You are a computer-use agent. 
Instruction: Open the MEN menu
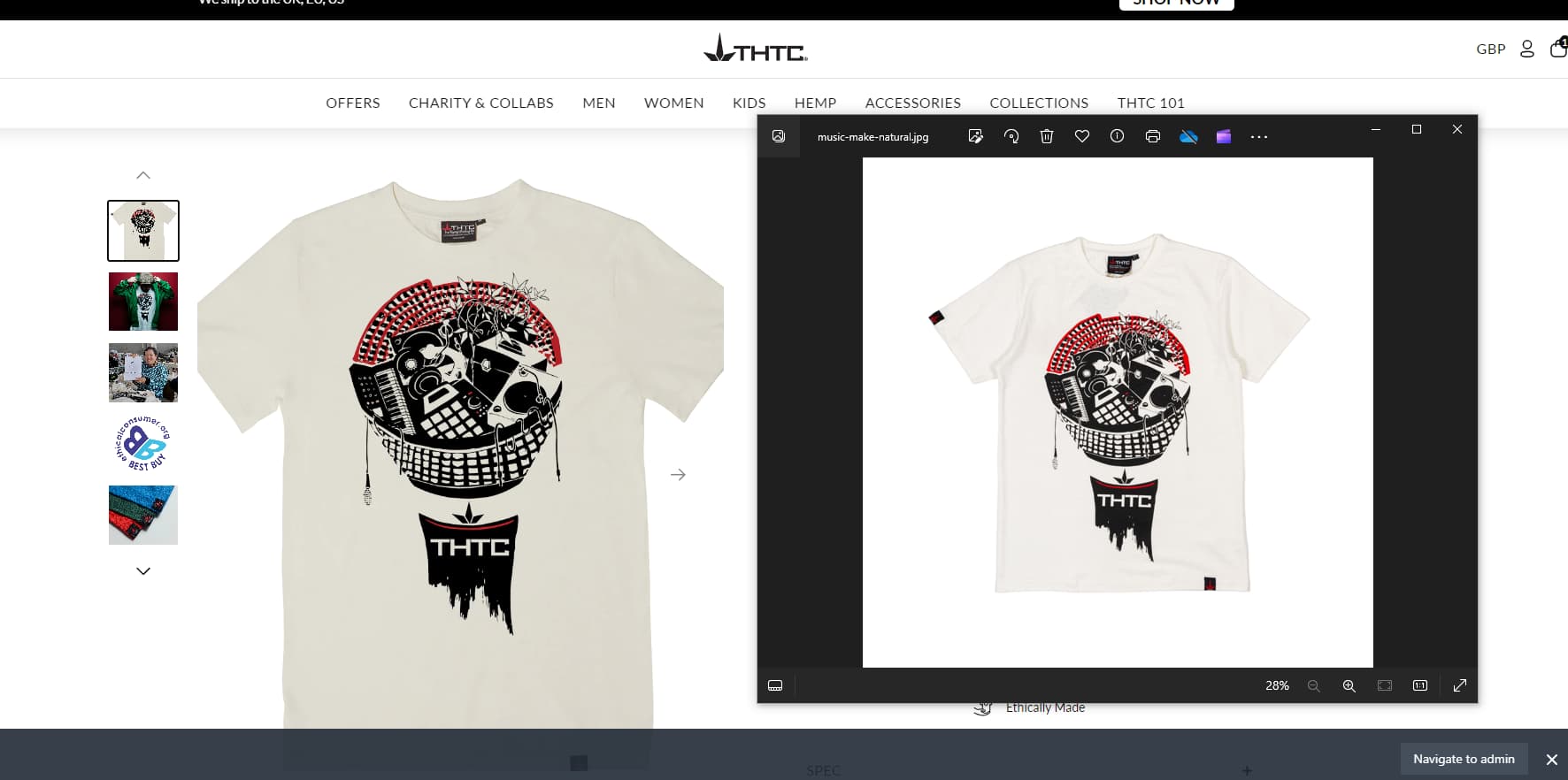[599, 103]
